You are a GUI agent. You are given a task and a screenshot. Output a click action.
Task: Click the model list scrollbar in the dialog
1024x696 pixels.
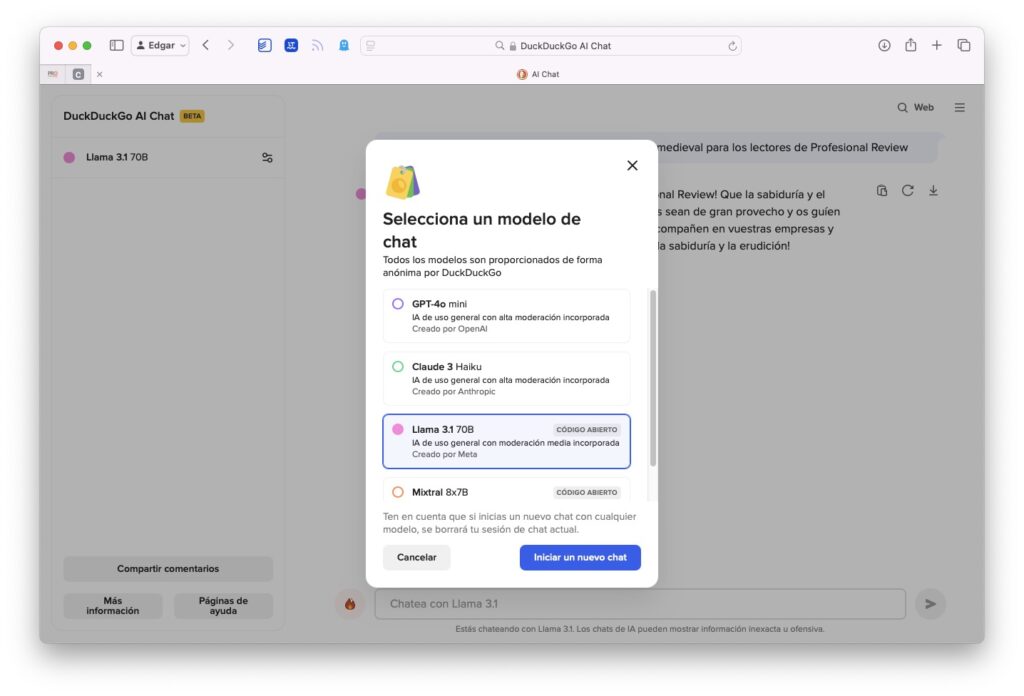click(x=652, y=379)
